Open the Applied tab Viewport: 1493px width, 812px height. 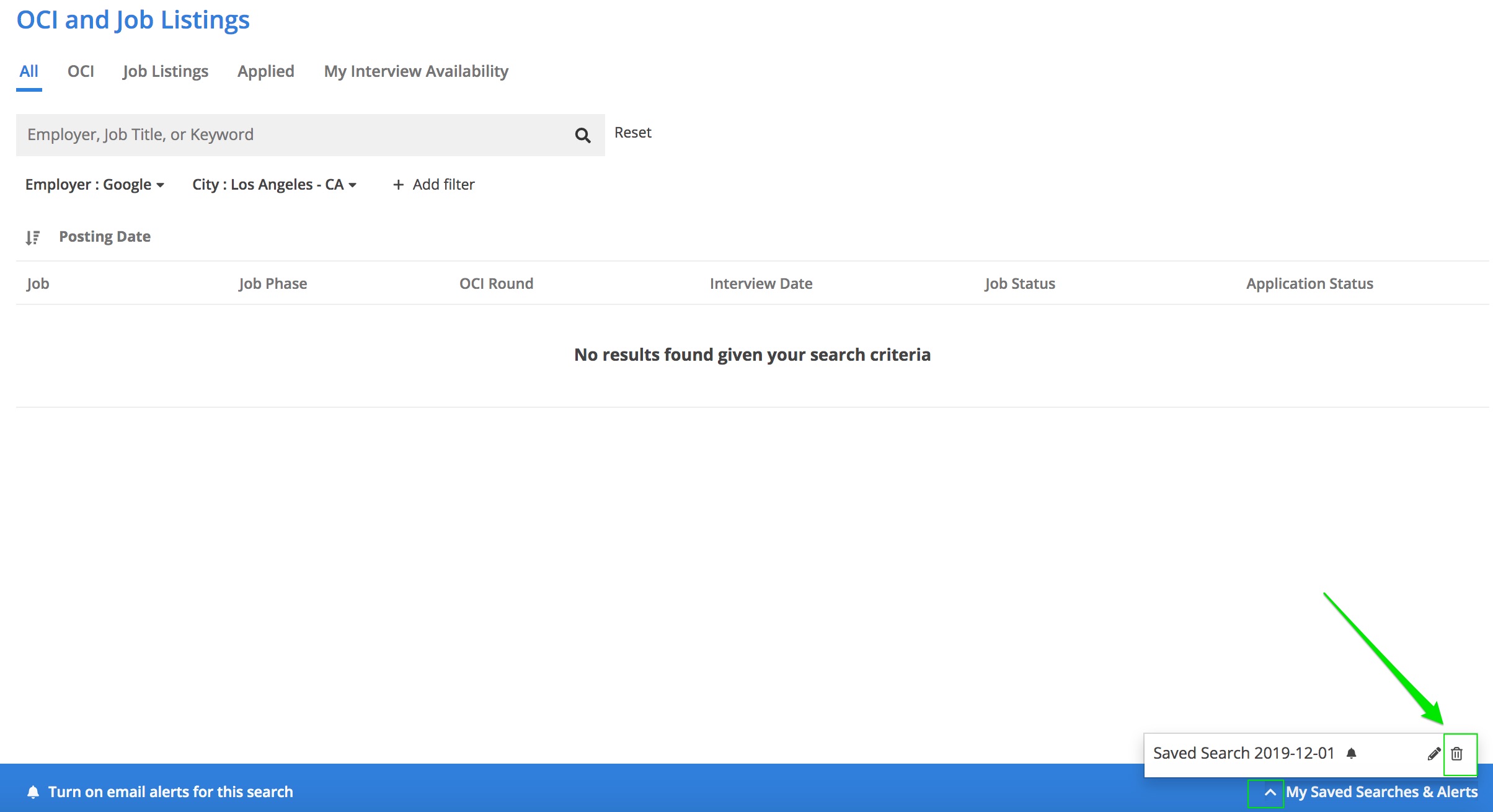coord(265,71)
